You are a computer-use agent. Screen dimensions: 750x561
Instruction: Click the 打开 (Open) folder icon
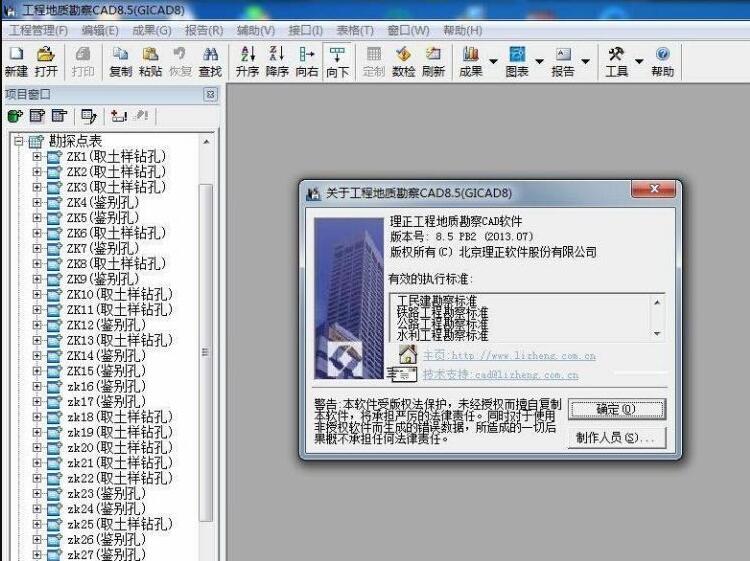click(x=45, y=54)
